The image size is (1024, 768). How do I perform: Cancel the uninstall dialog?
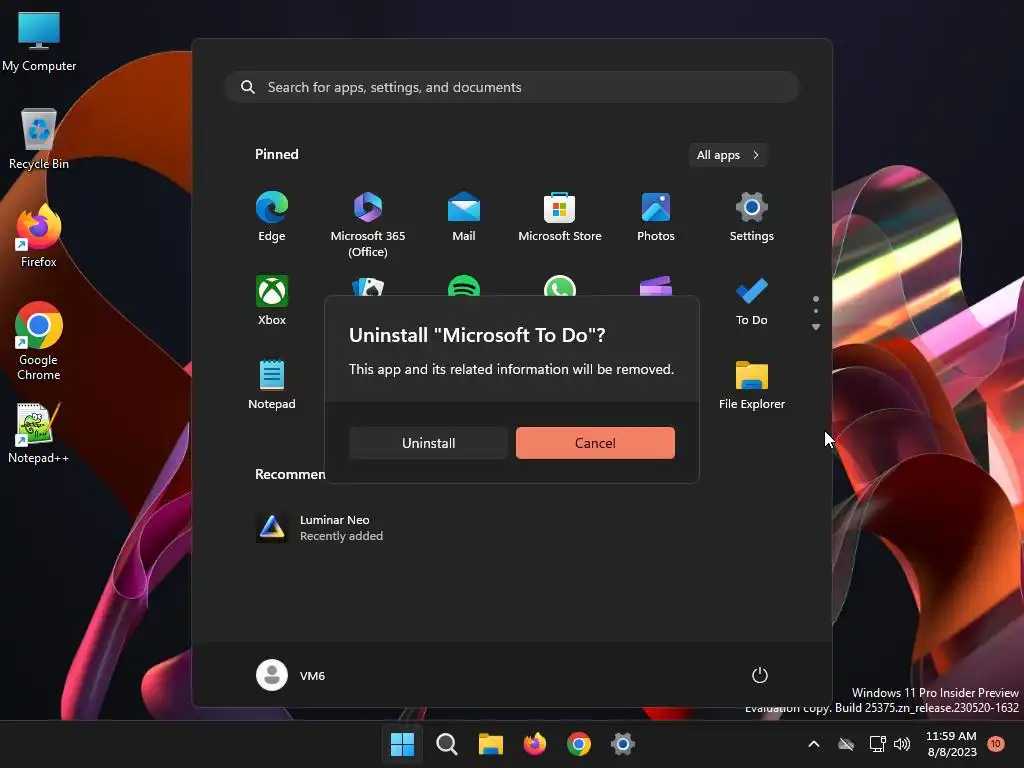pyautogui.click(x=595, y=443)
